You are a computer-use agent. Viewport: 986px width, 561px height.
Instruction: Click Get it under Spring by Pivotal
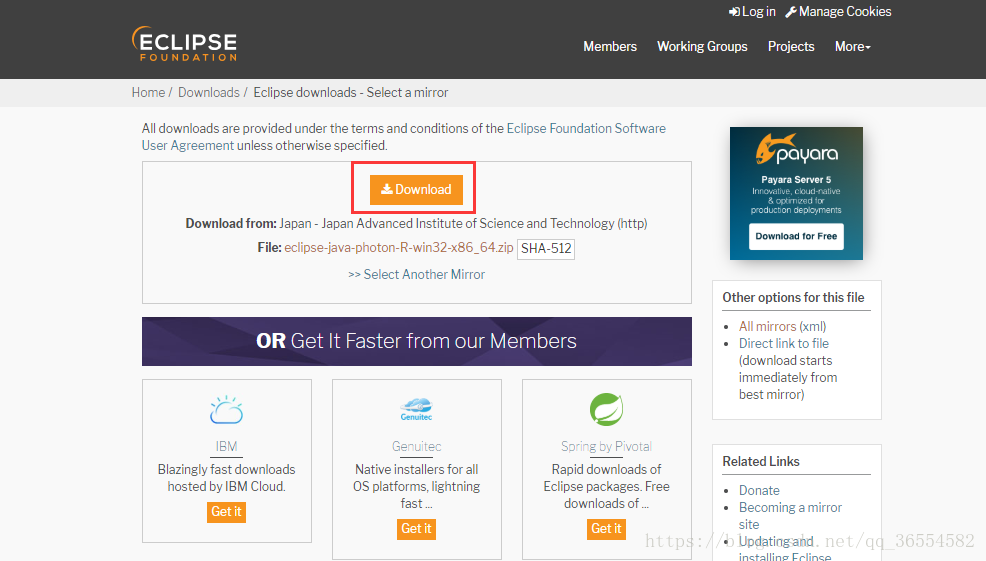(x=606, y=529)
